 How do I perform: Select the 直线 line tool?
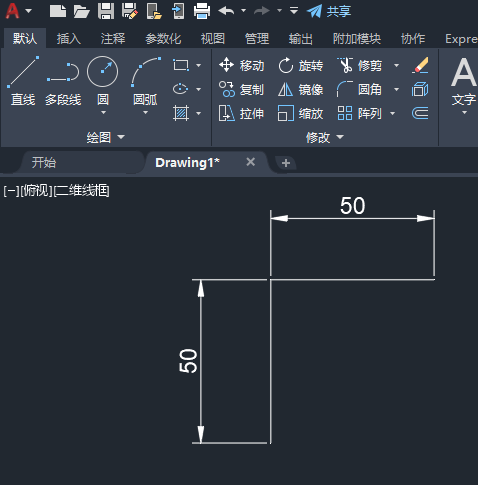point(23,81)
